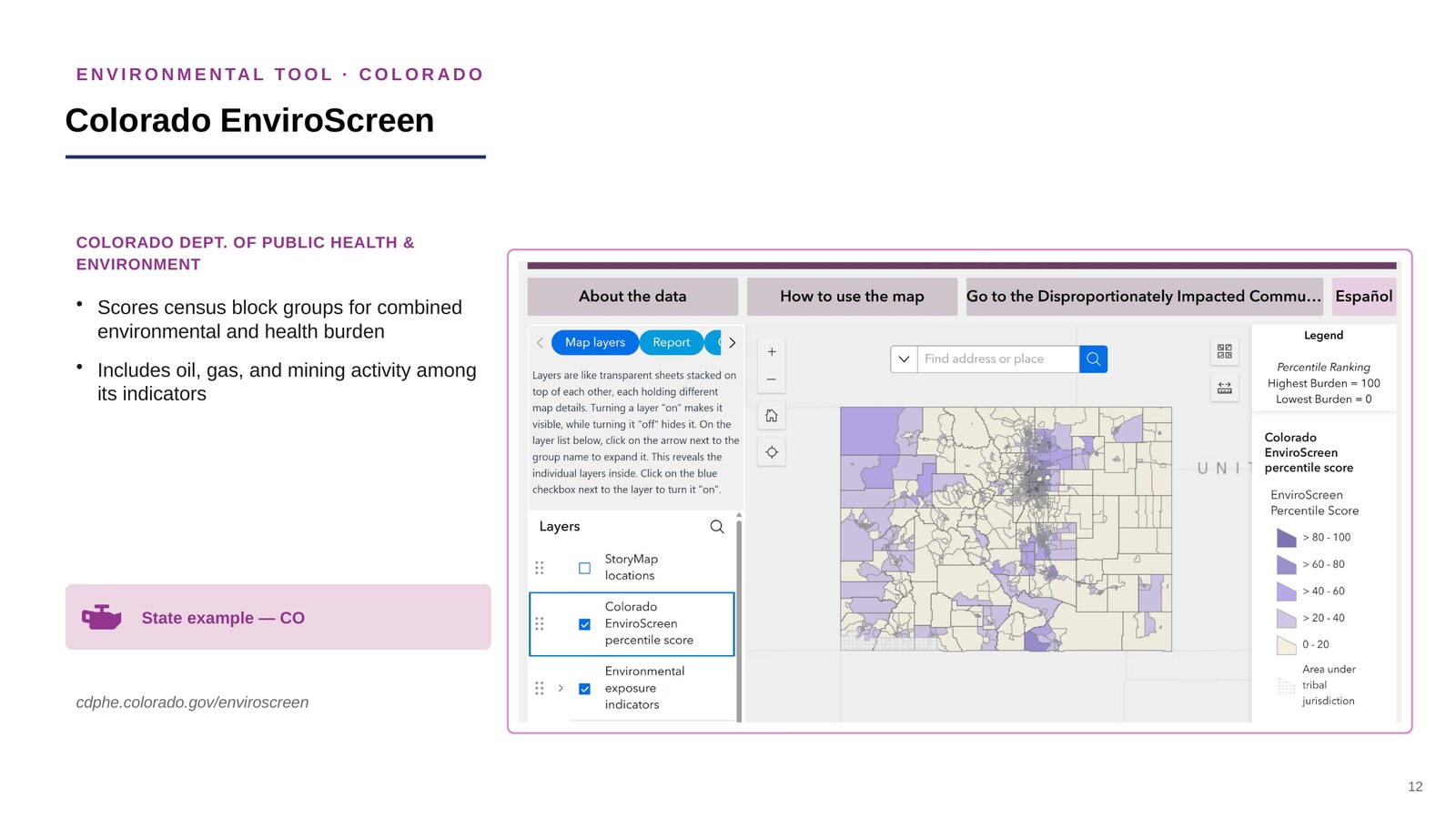1456x819 pixels.
Task: Click the > 20 - 40 legend swatch
Action: (x=1287, y=618)
